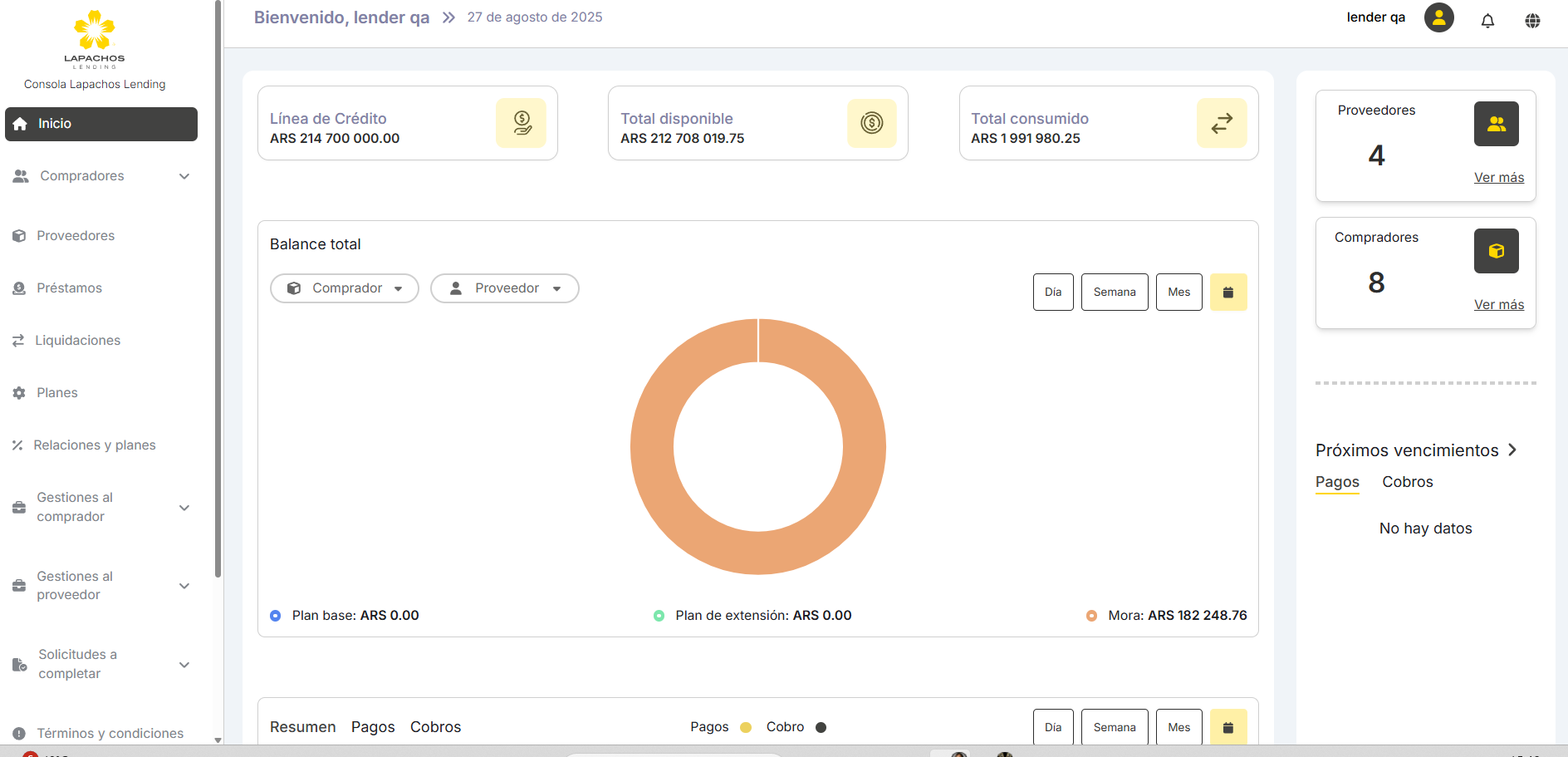Toggle Mes view in Balance total
1568x757 pixels.
[x=1178, y=292]
